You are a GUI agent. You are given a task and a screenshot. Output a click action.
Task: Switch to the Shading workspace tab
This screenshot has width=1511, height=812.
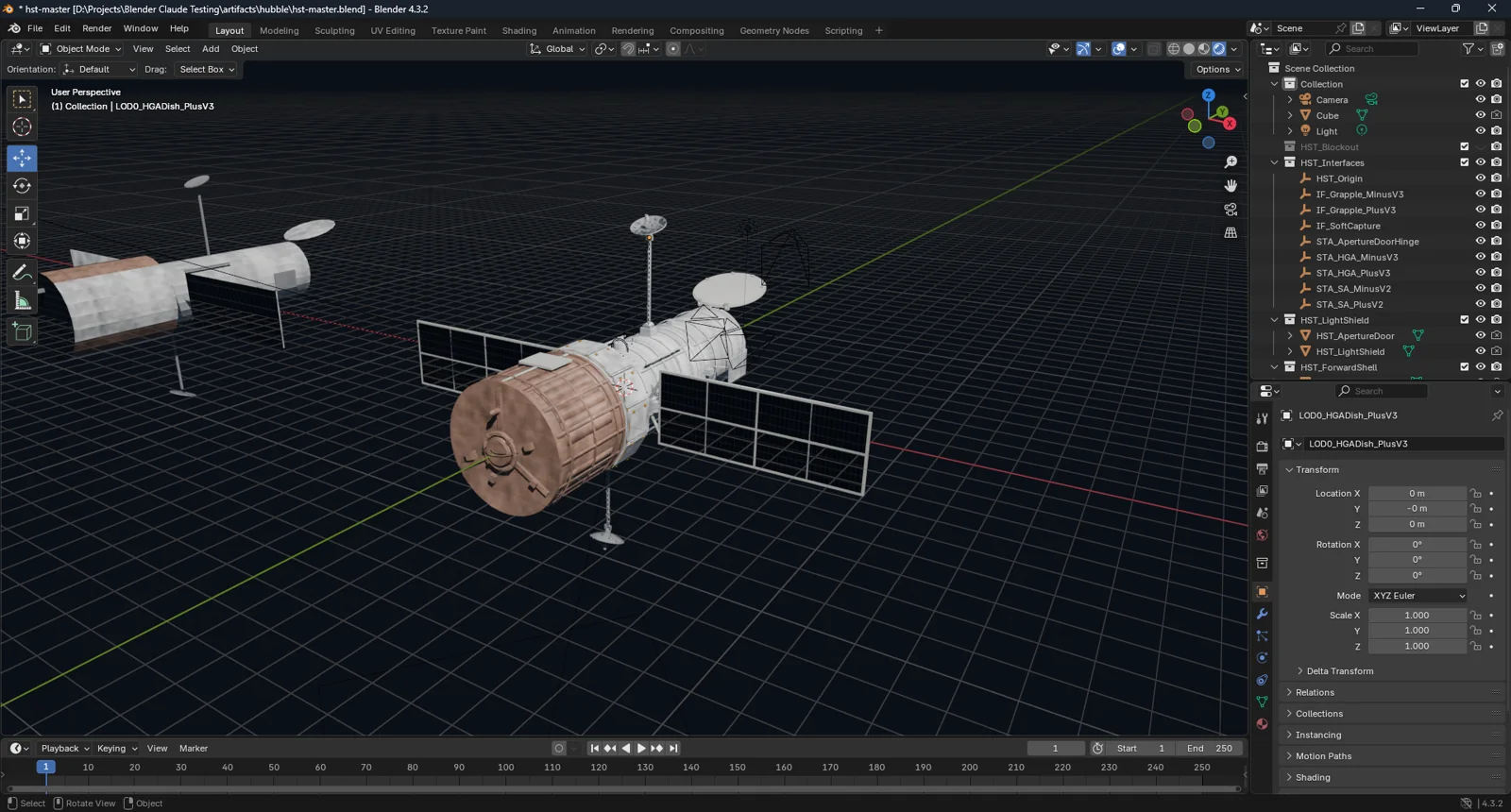tap(519, 30)
